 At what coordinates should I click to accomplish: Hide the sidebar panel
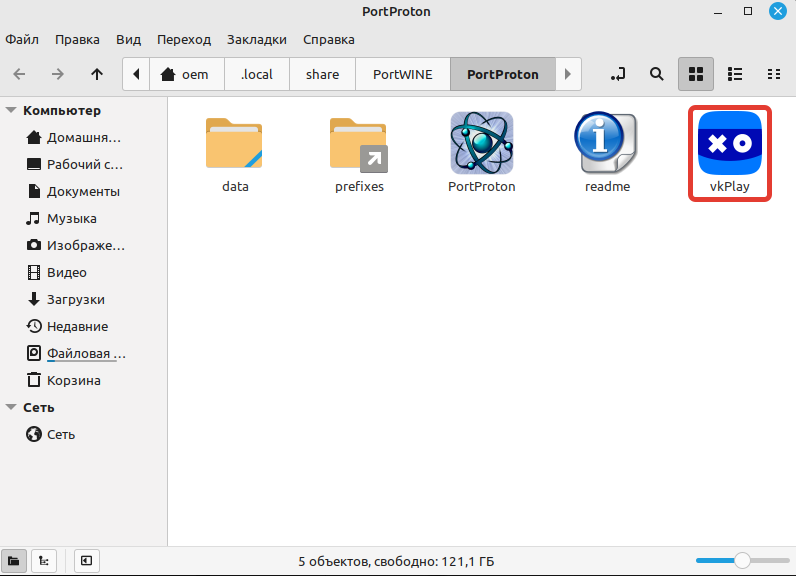click(86, 561)
